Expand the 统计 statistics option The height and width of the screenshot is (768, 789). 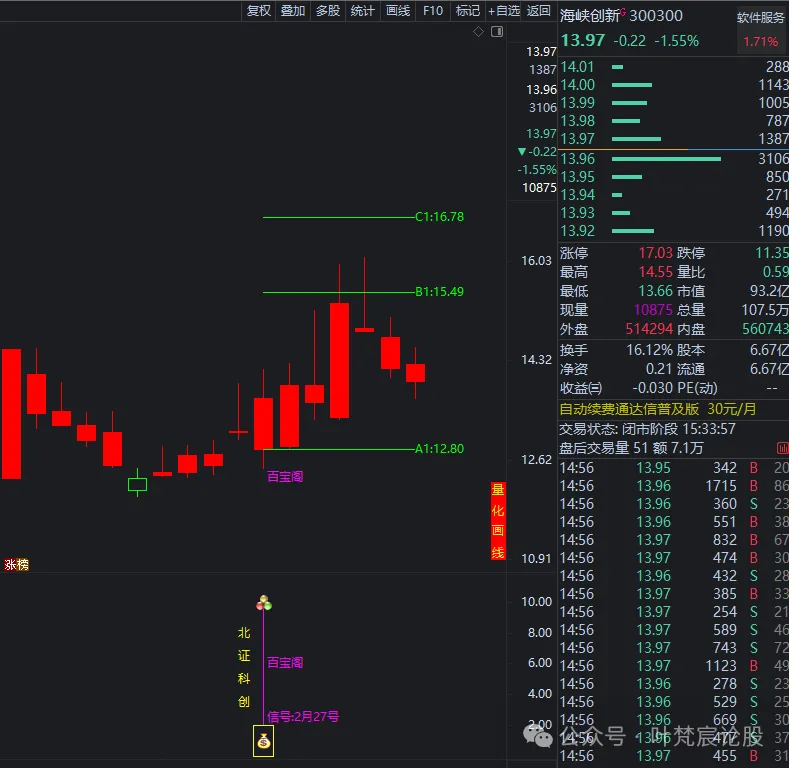(363, 11)
